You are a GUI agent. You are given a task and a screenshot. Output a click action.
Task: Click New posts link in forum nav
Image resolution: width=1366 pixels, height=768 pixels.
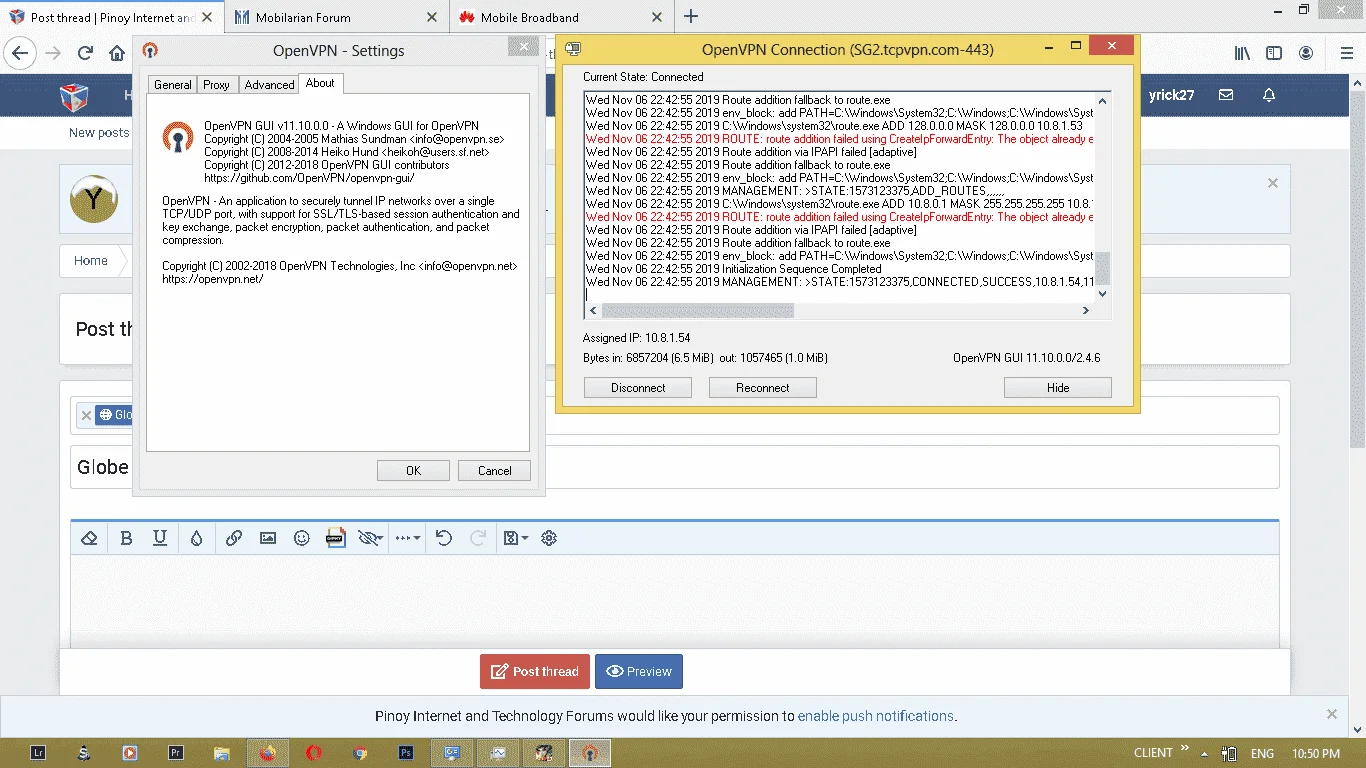point(99,132)
